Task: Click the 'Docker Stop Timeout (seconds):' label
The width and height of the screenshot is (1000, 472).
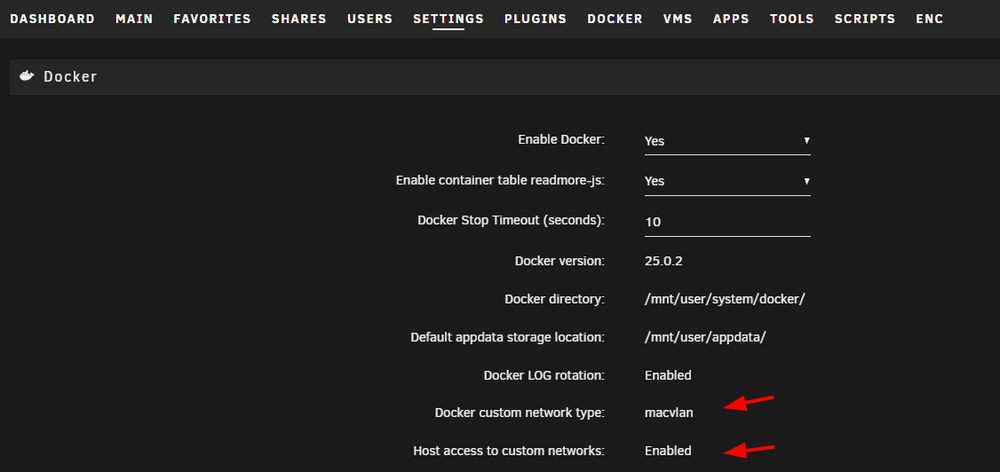Action: point(511,220)
